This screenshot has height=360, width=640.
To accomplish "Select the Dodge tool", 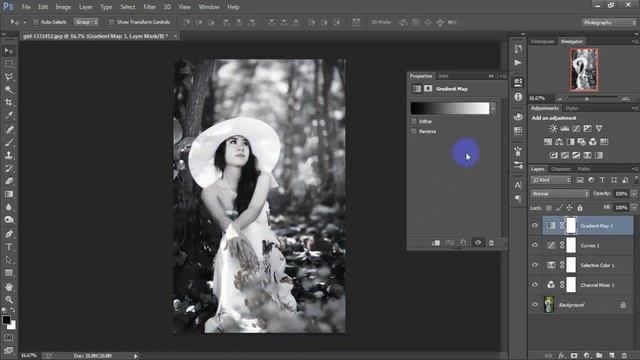I will [x=9, y=220].
